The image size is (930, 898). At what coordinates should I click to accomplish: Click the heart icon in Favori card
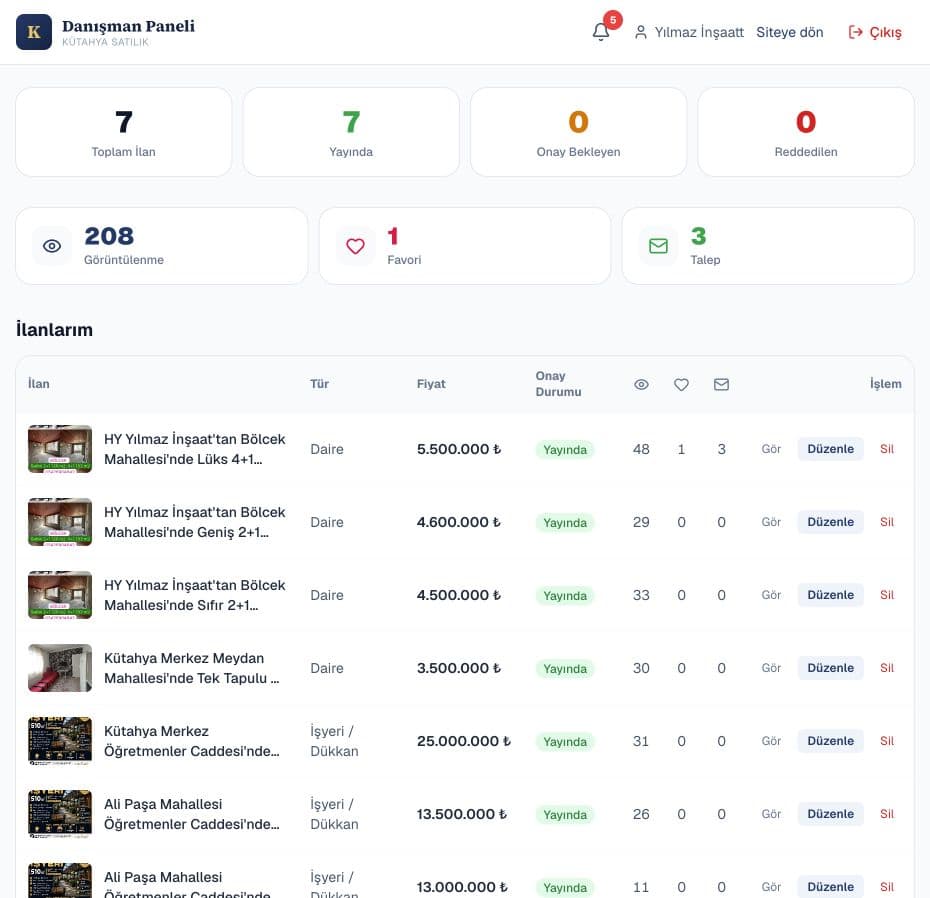tap(355, 246)
